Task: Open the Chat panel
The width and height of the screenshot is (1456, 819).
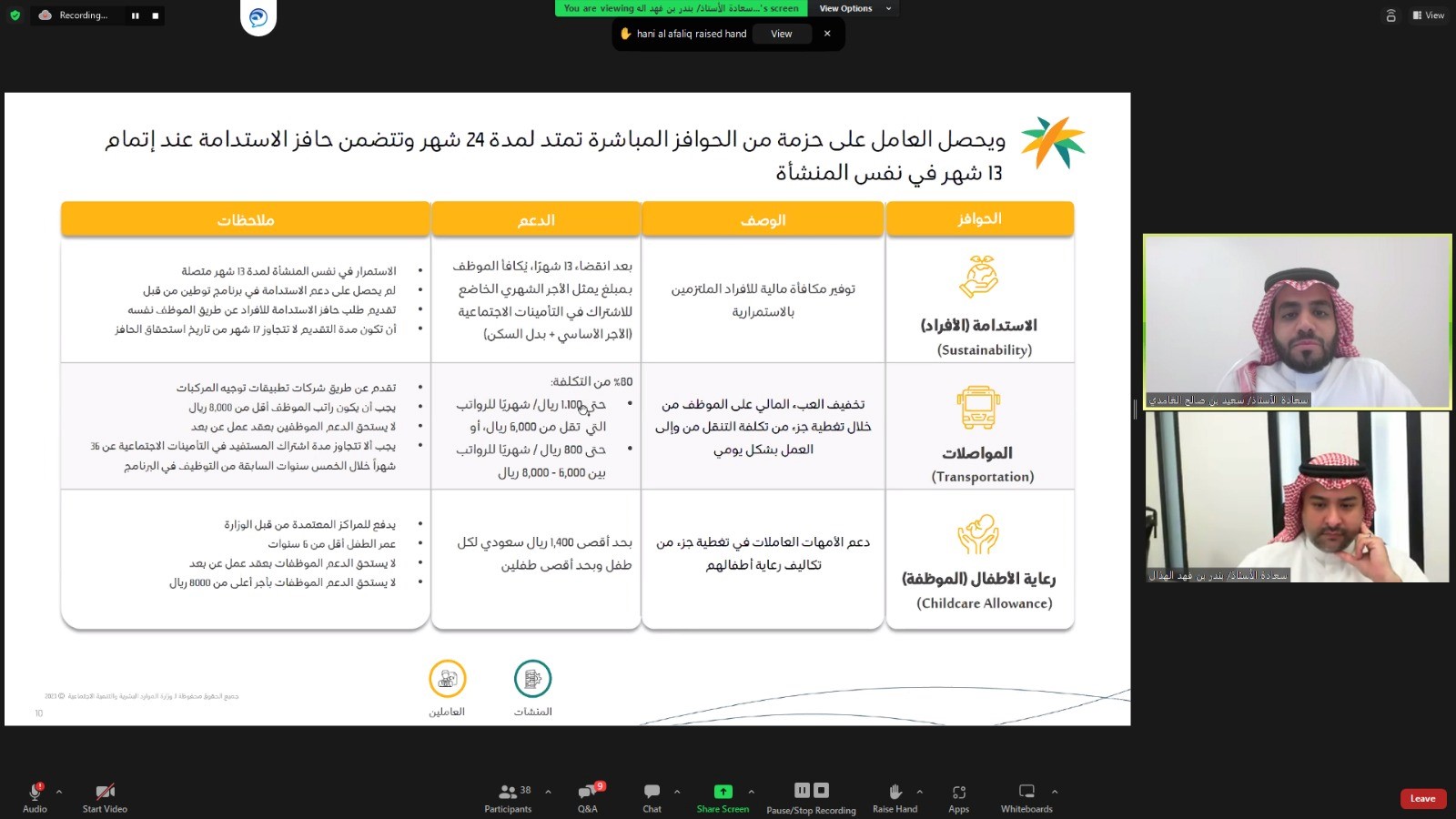Action: tap(652, 797)
